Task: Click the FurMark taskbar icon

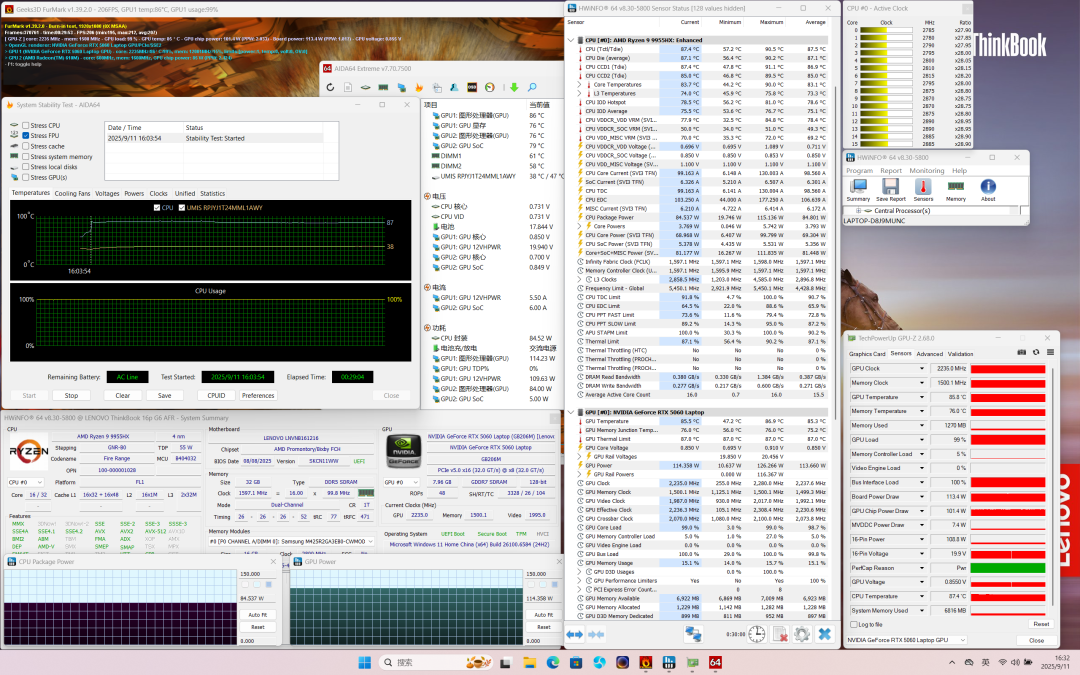Action: click(x=645, y=663)
